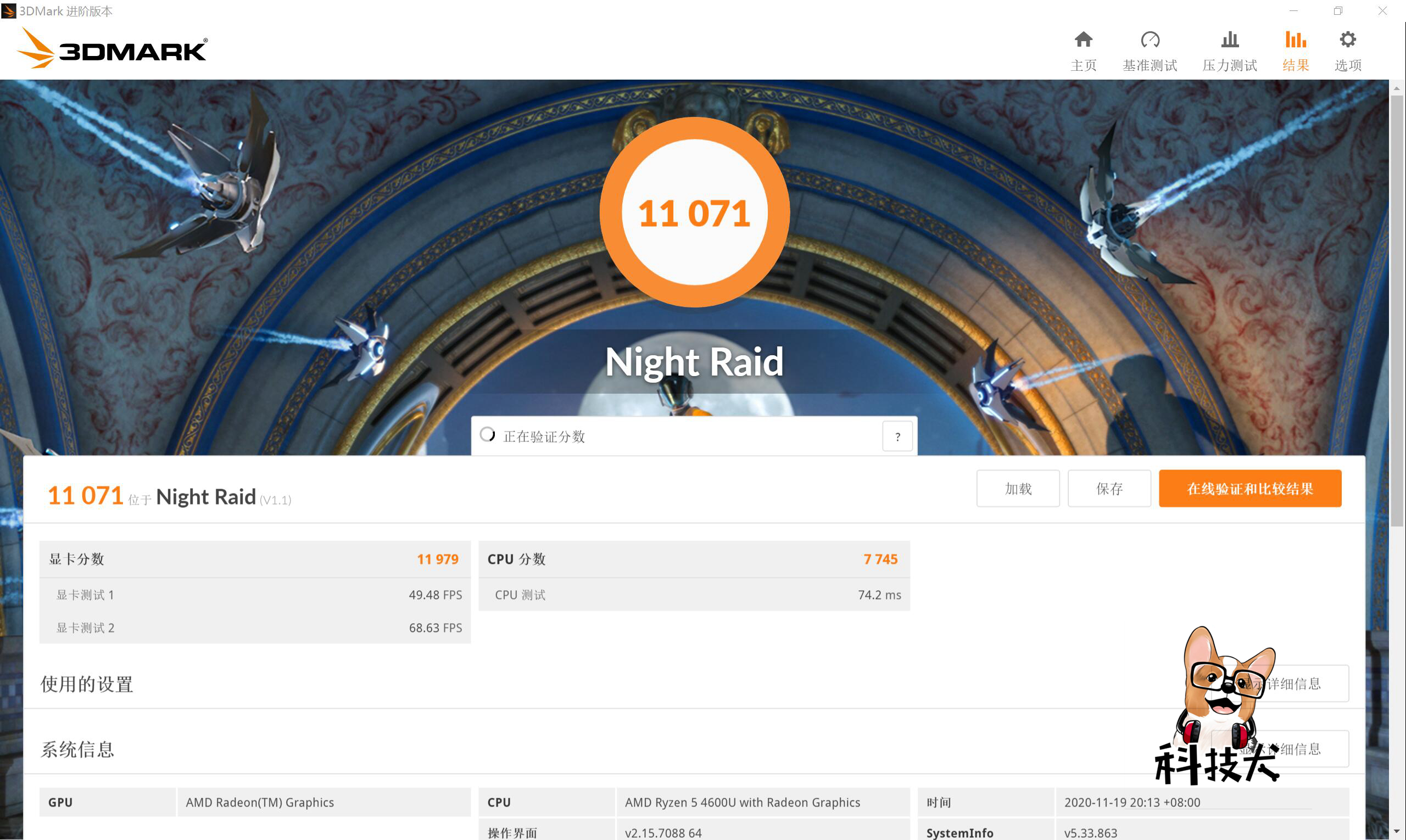Click the 3DMark logo at top left
Image resolution: width=1406 pixels, height=840 pixels.
[x=112, y=50]
